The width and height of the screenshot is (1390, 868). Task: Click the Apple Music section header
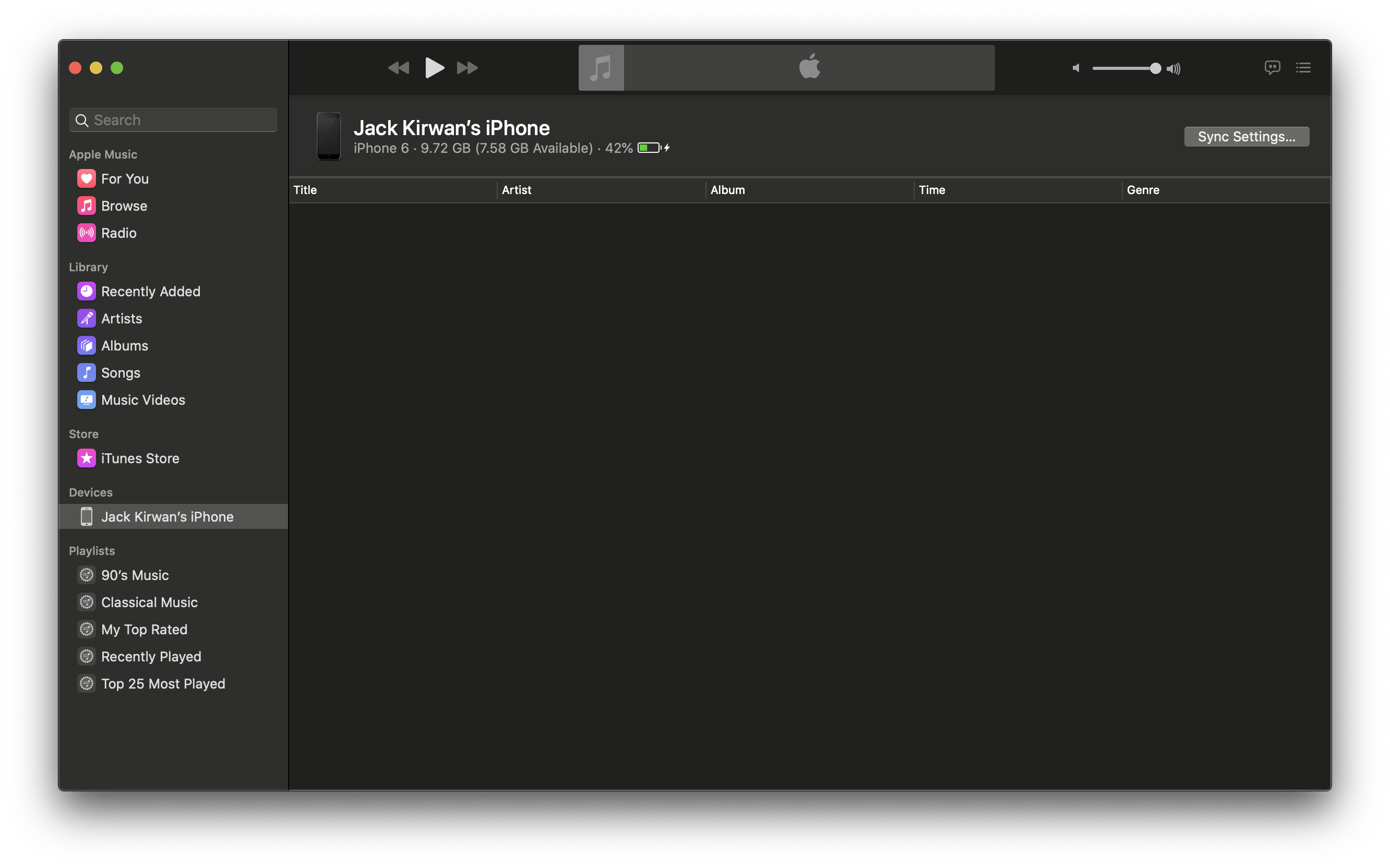(x=103, y=154)
